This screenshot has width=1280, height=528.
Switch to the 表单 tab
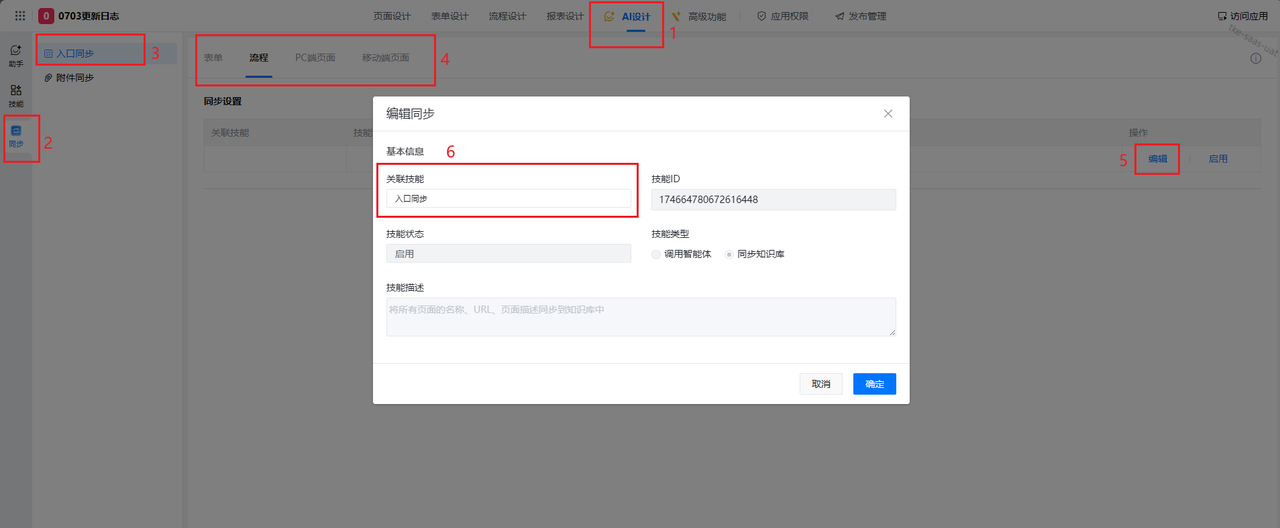coord(213,58)
